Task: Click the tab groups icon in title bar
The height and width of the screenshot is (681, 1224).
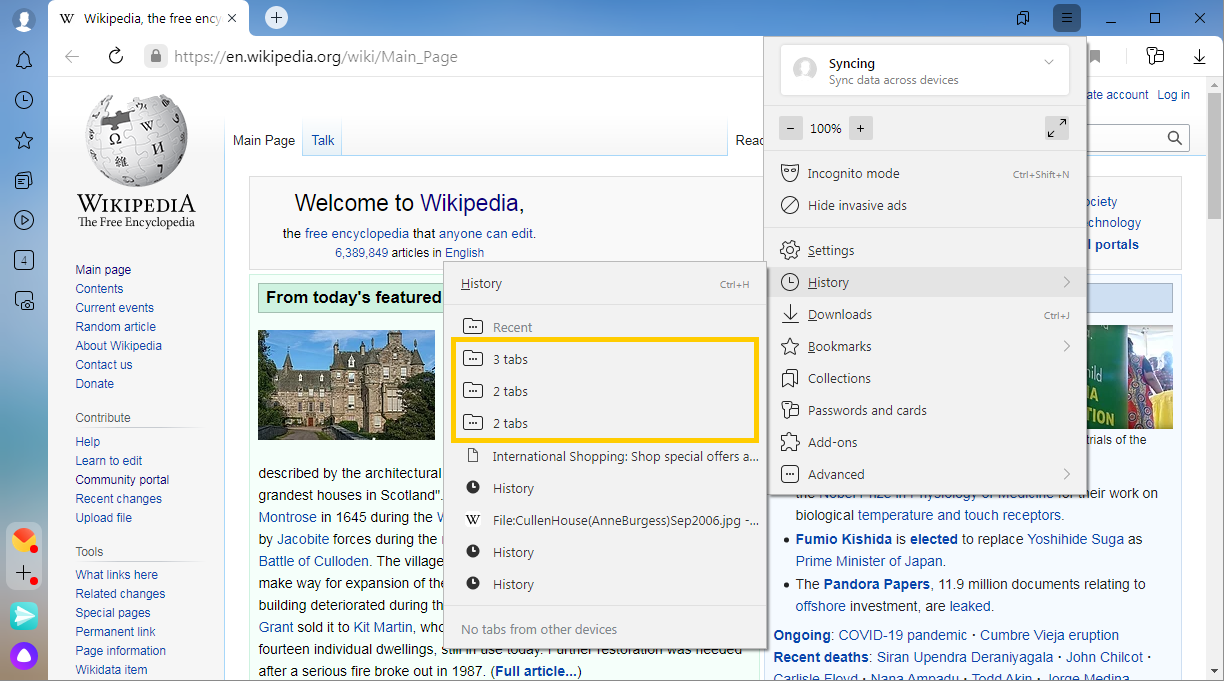Action: coord(1023,18)
